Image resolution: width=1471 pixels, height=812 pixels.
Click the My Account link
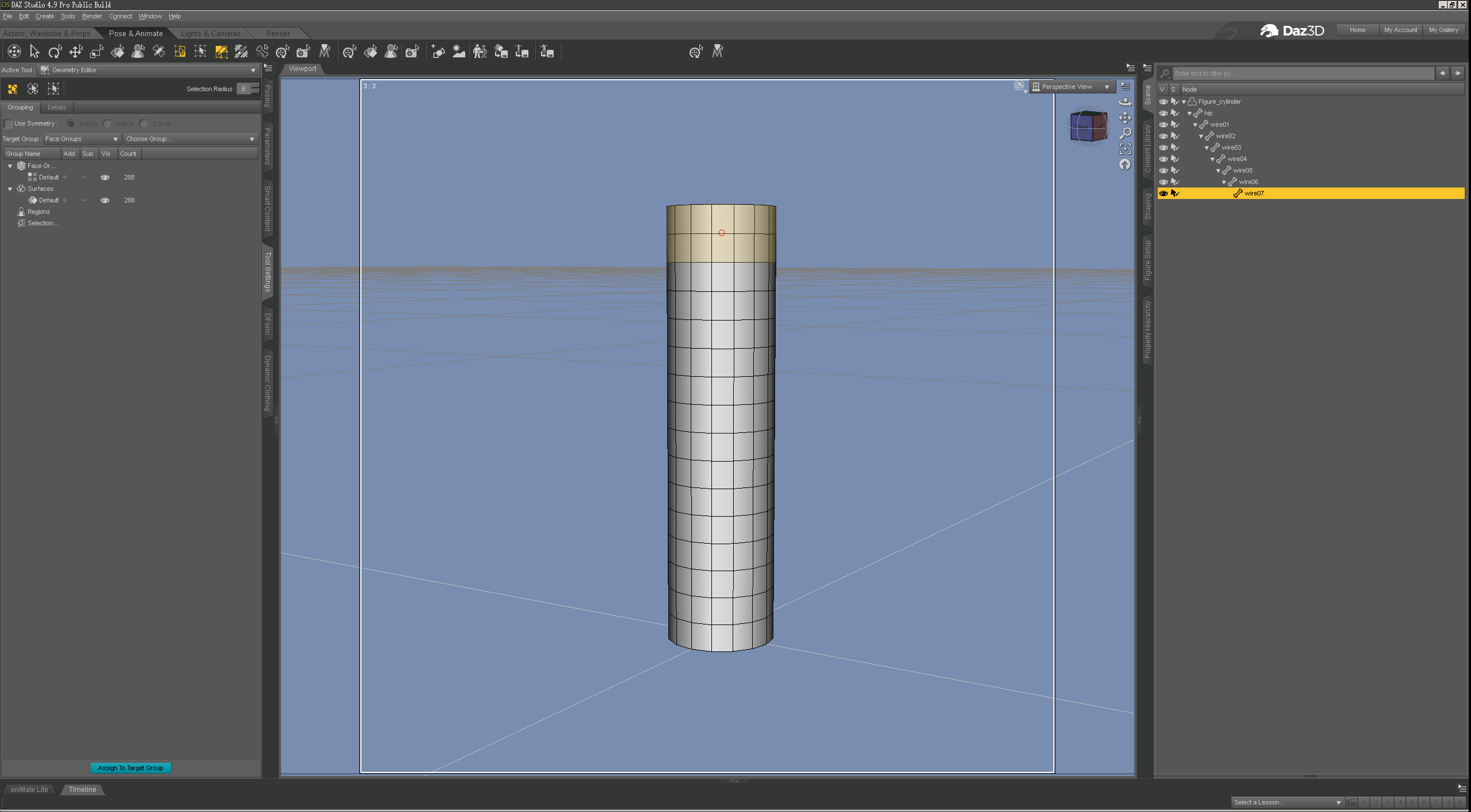click(x=1400, y=30)
